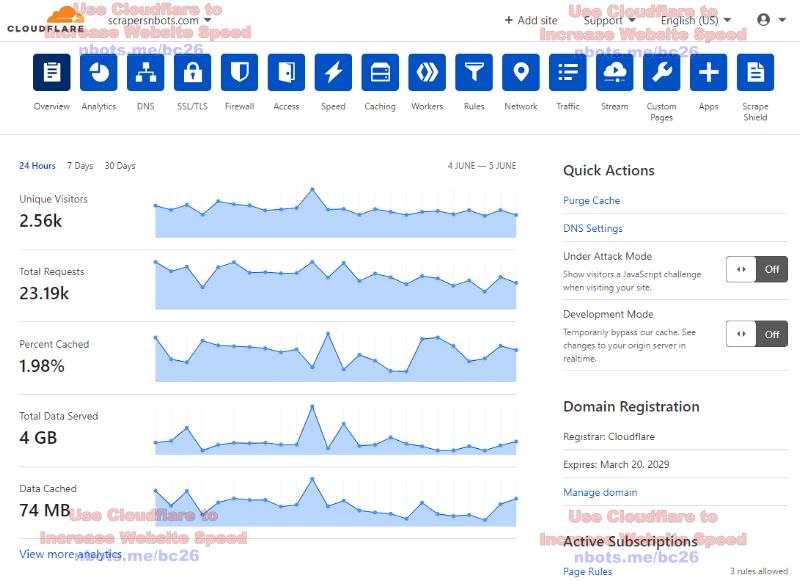Select the 30 Days time range

(120, 166)
